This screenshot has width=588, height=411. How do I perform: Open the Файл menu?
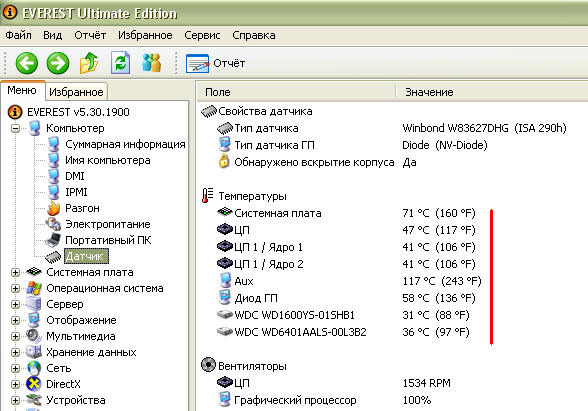pyautogui.click(x=18, y=35)
